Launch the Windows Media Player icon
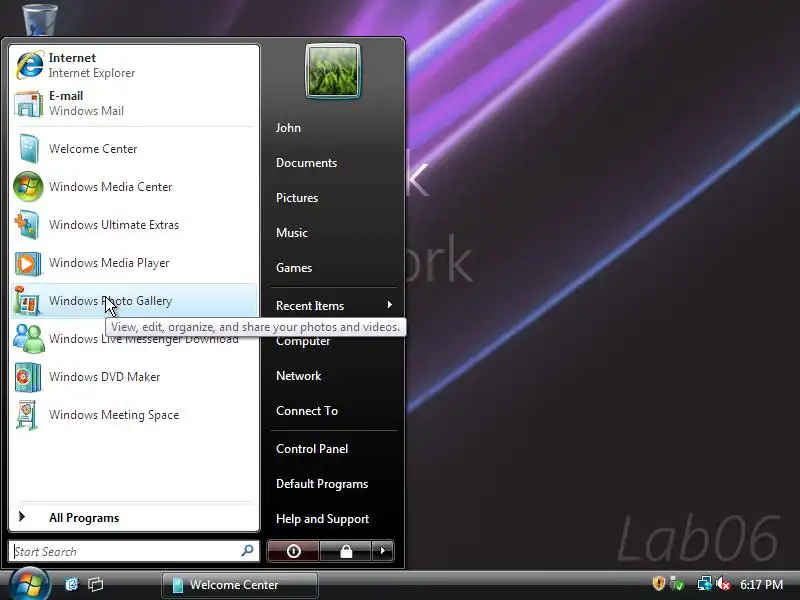This screenshot has width=800, height=600. [28, 263]
